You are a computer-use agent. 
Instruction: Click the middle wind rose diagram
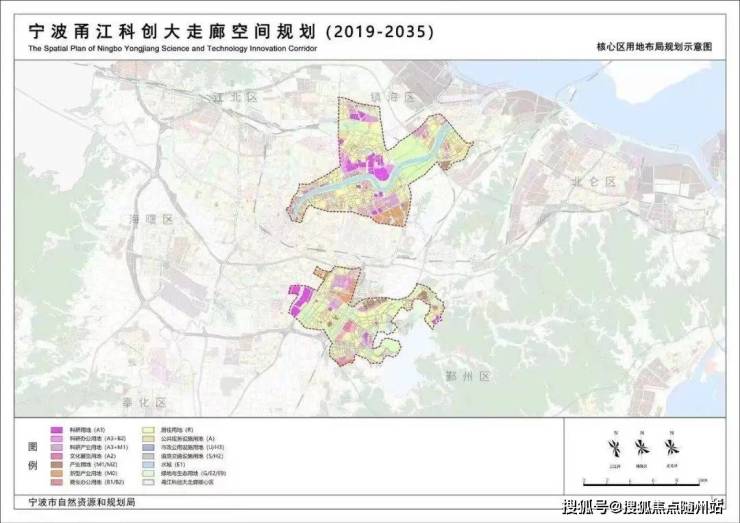tap(642, 447)
